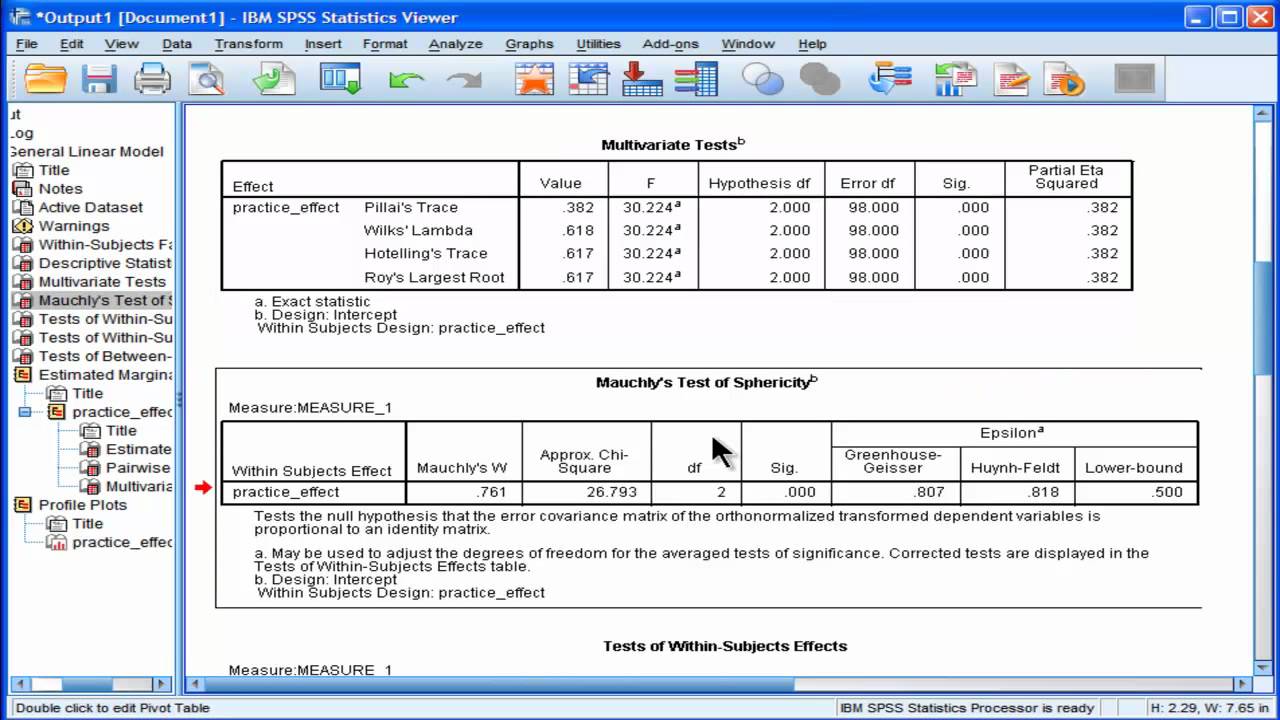The image size is (1280, 720).
Task: Select Pairwise item under practice_effect
Action: 138,468
